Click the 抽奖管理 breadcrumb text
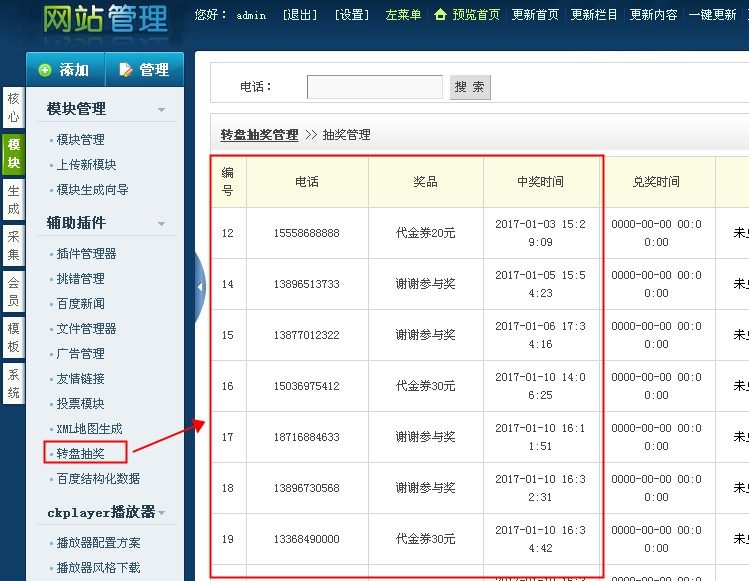Viewport: 749px width, 581px height. click(346, 135)
